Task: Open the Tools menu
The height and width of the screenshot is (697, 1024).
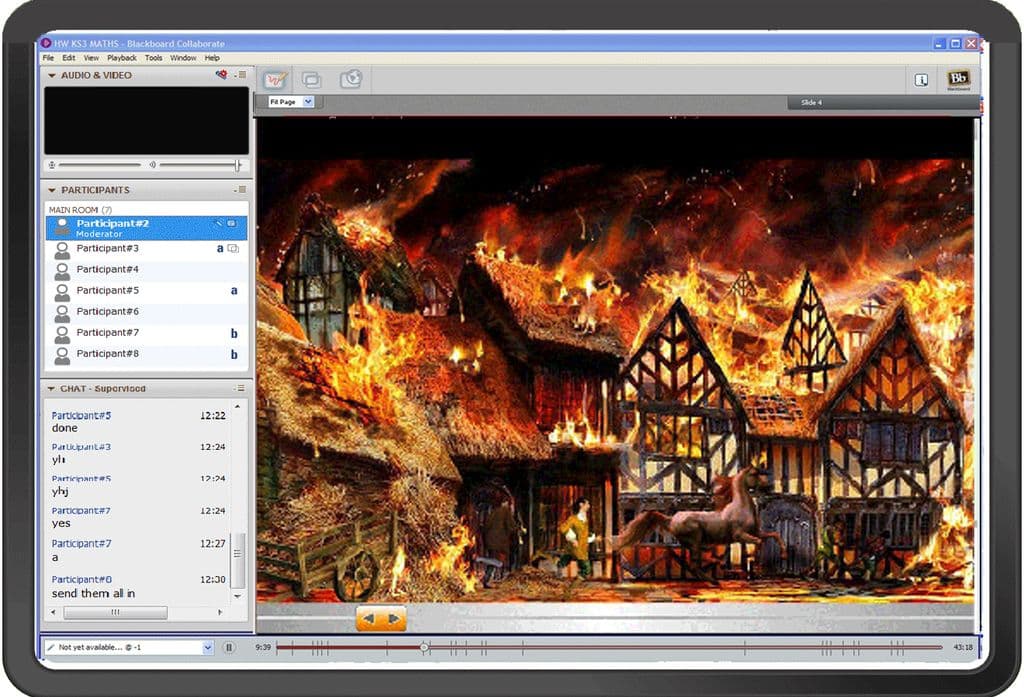Action: click(x=153, y=57)
